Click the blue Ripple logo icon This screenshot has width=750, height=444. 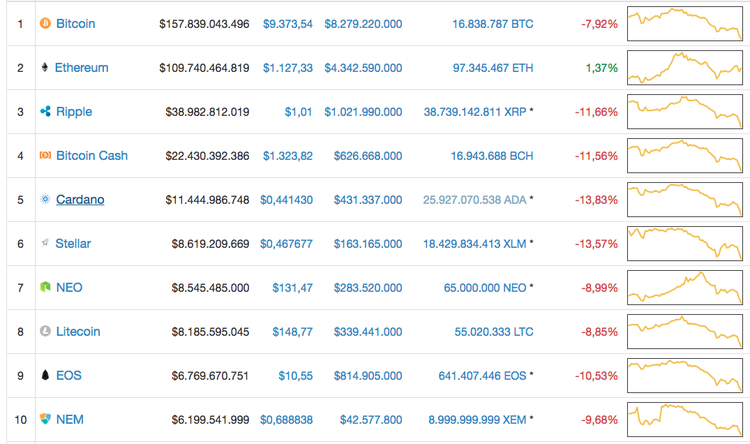pyautogui.click(x=45, y=111)
